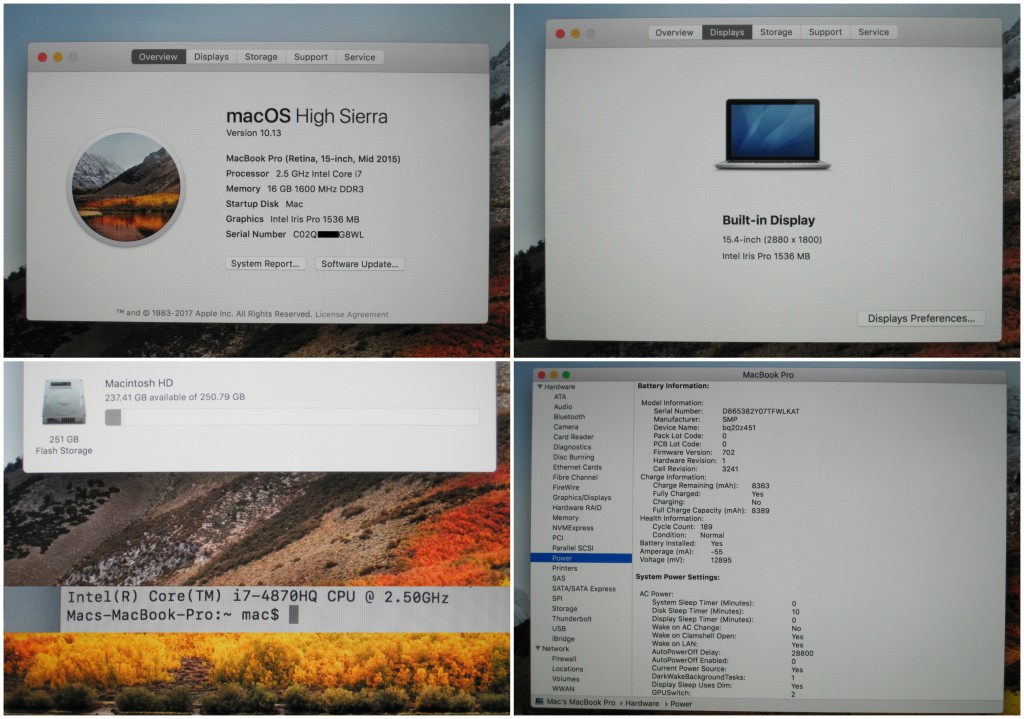Image resolution: width=1024 pixels, height=719 pixels.
Task: Select Locations under Network
Action: pyautogui.click(x=568, y=669)
